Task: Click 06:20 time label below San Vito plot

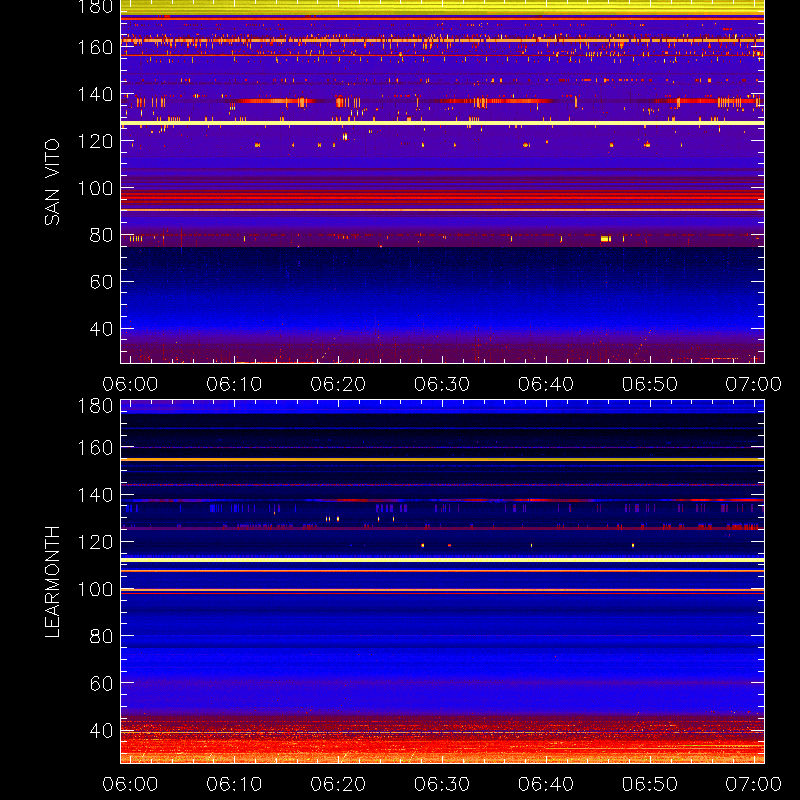Action: pyautogui.click(x=338, y=384)
